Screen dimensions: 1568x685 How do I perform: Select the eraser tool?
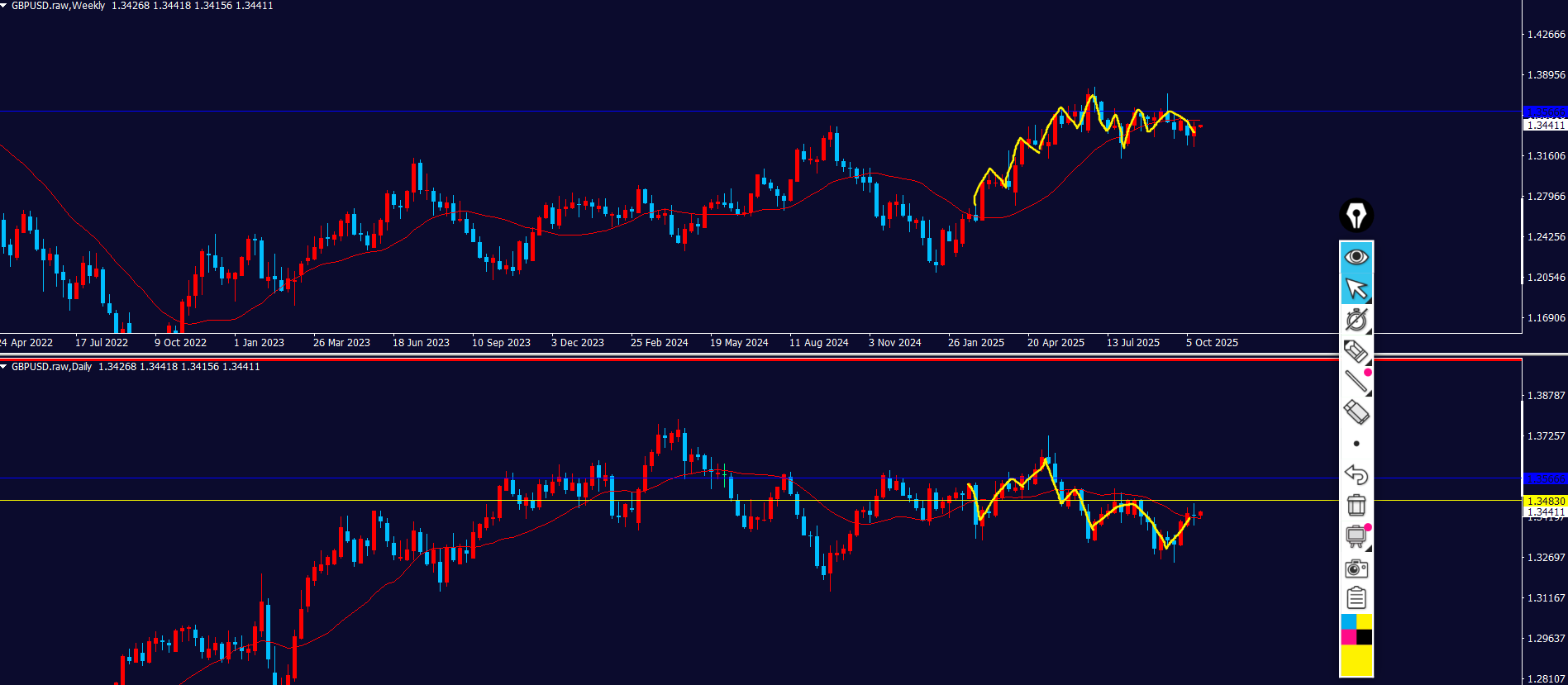[1356, 411]
